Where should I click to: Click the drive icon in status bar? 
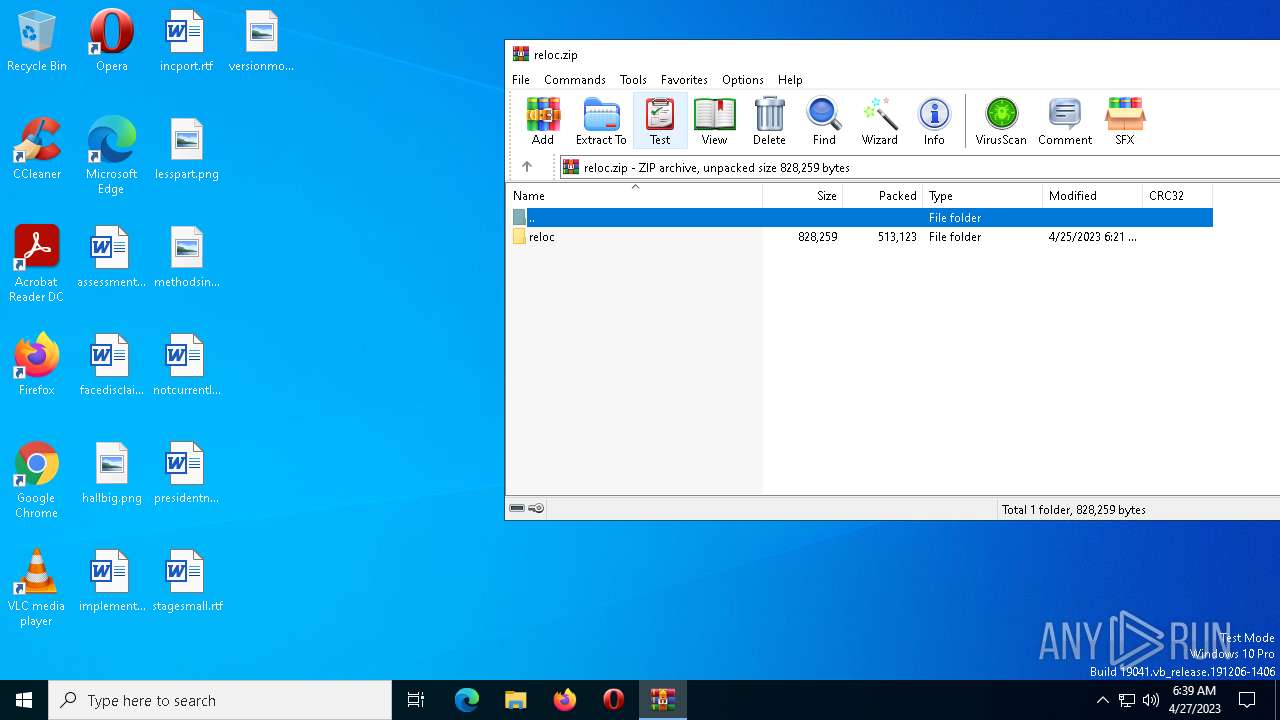[517, 509]
